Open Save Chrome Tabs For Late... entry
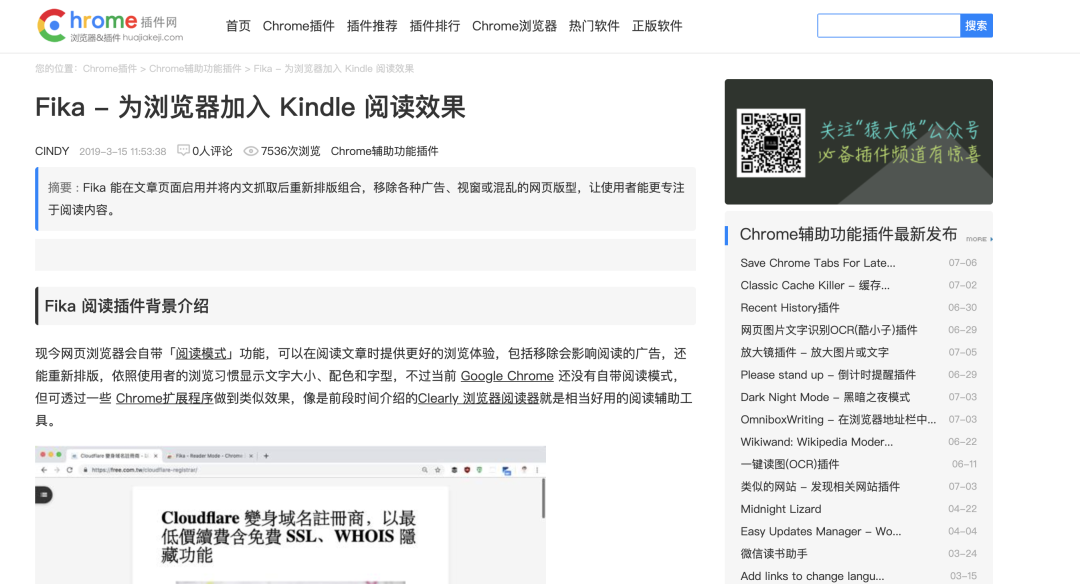 pyautogui.click(x=818, y=263)
